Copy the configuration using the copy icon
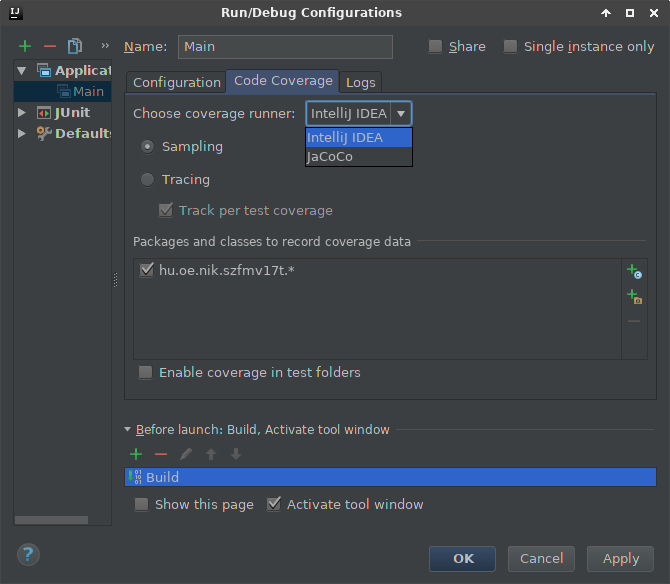This screenshot has width=670, height=584. click(x=75, y=46)
